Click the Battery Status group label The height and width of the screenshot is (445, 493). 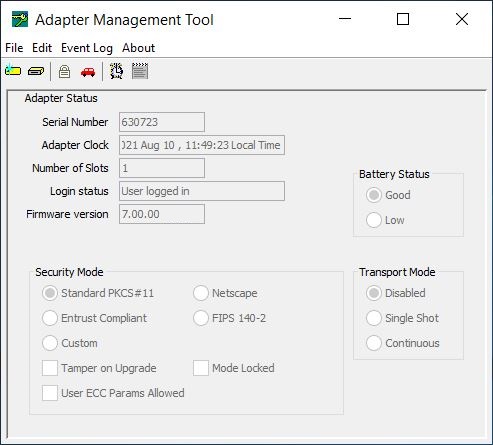[x=394, y=174]
